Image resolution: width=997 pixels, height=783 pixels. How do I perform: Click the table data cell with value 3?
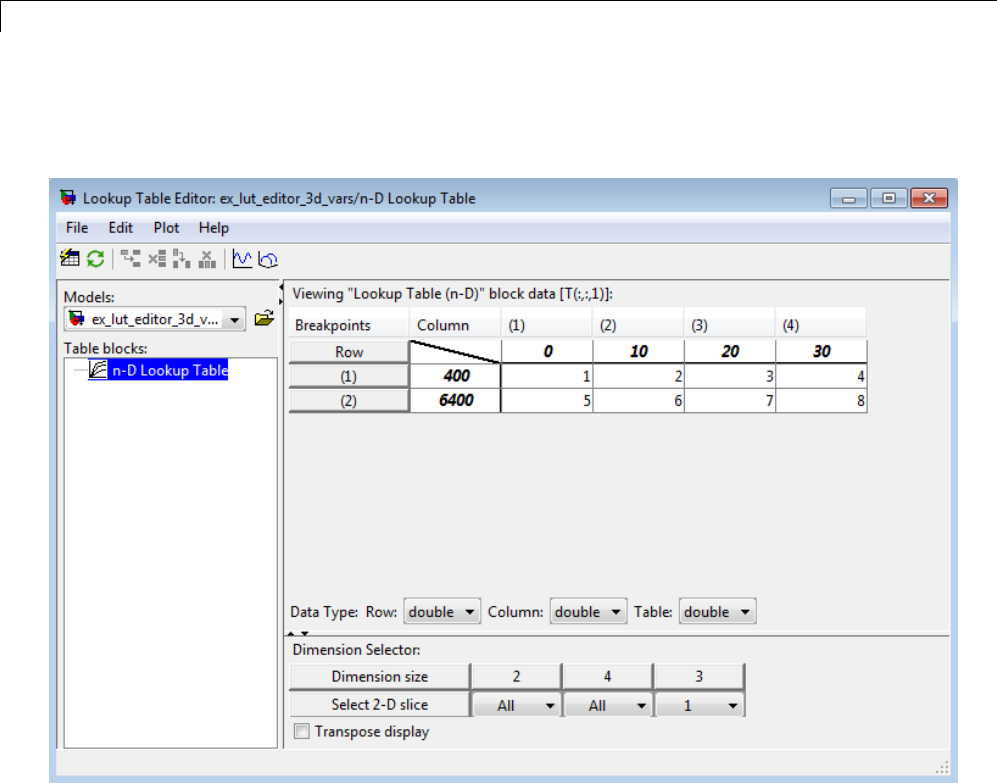point(730,376)
